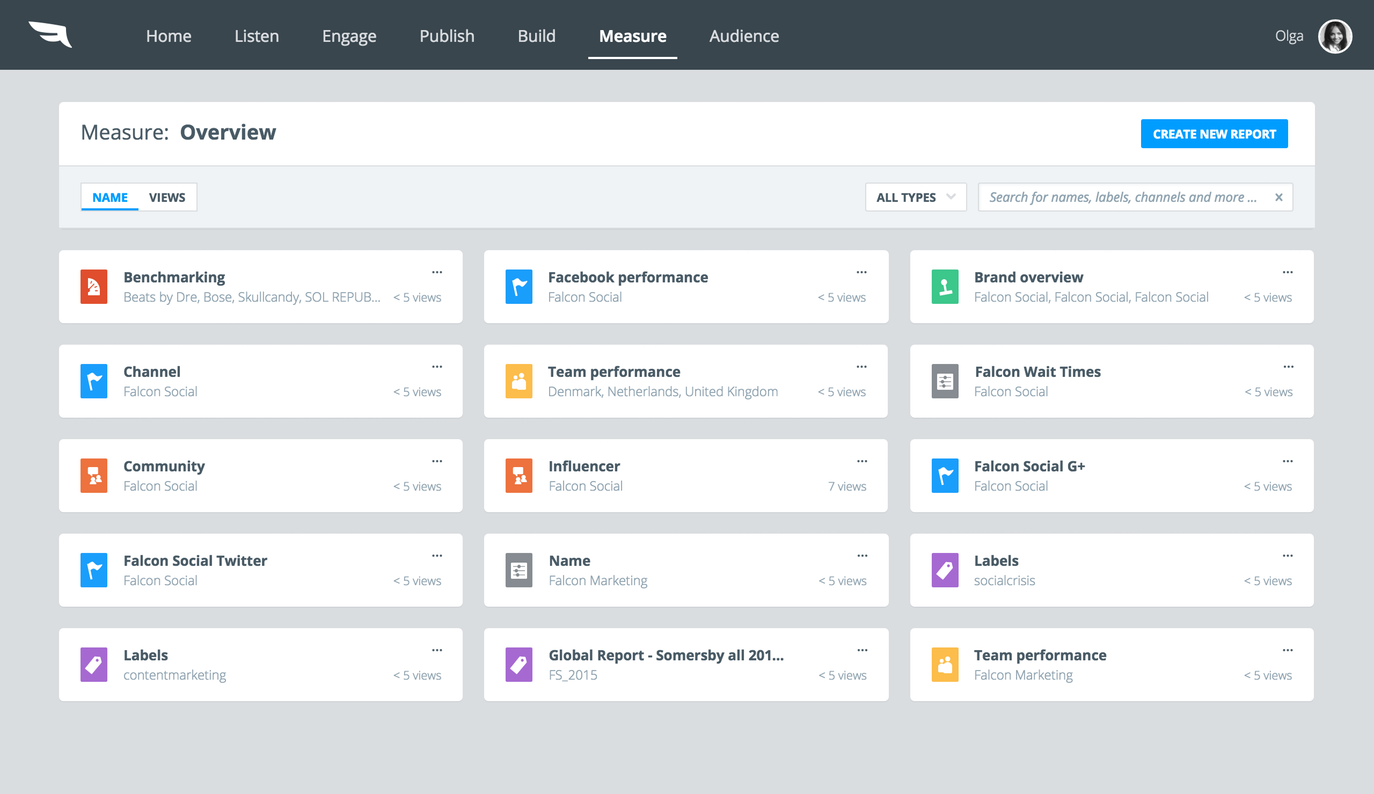Click the 'socialcrisis' label text
Screen dimensions: 1374x794
[1005, 581]
